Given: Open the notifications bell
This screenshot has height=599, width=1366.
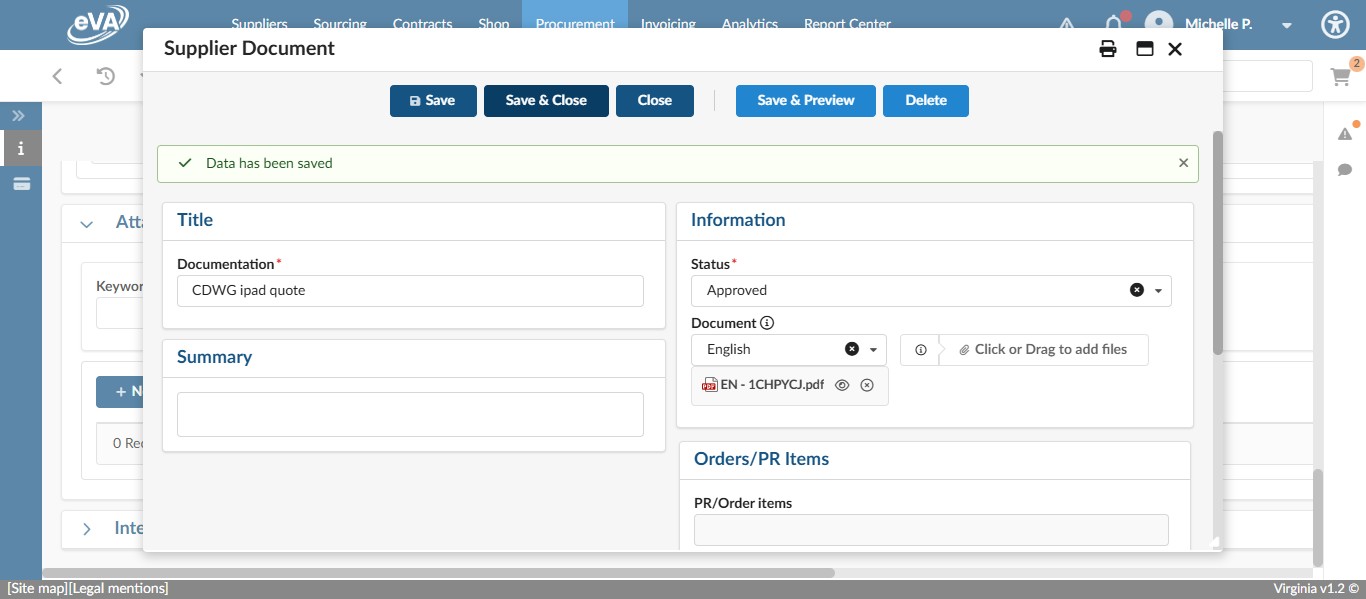Looking at the screenshot, I should pyautogui.click(x=1113, y=24).
